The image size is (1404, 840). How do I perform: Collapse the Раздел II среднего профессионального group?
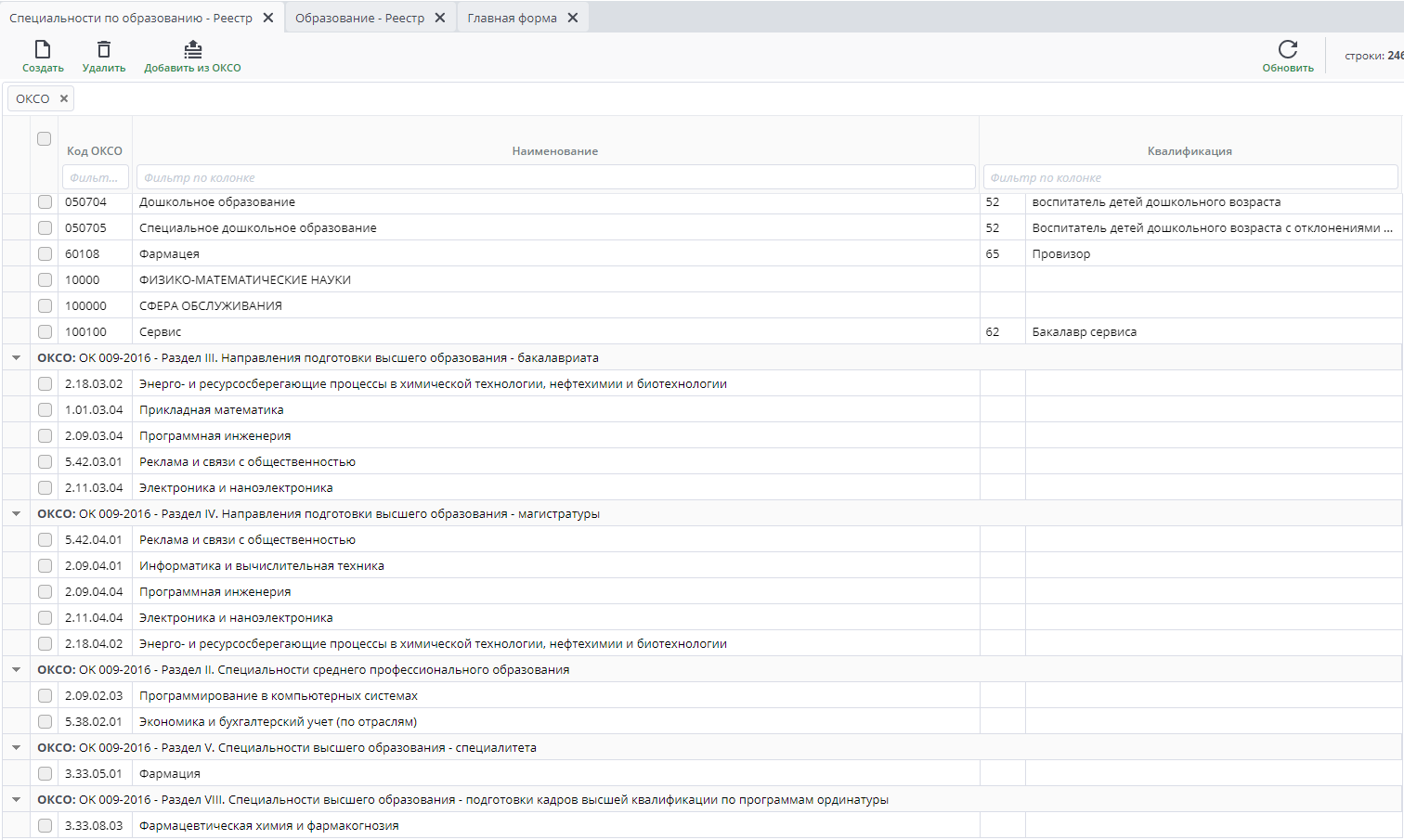[16, 669]
